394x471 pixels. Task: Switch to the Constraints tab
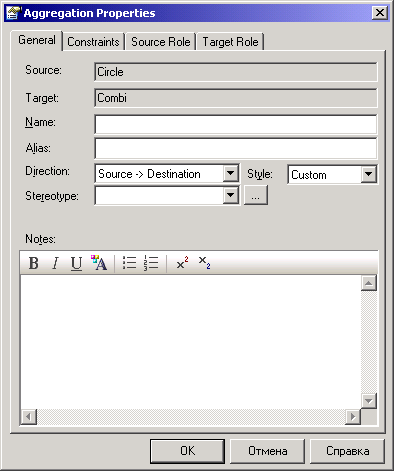pos(93,42)
